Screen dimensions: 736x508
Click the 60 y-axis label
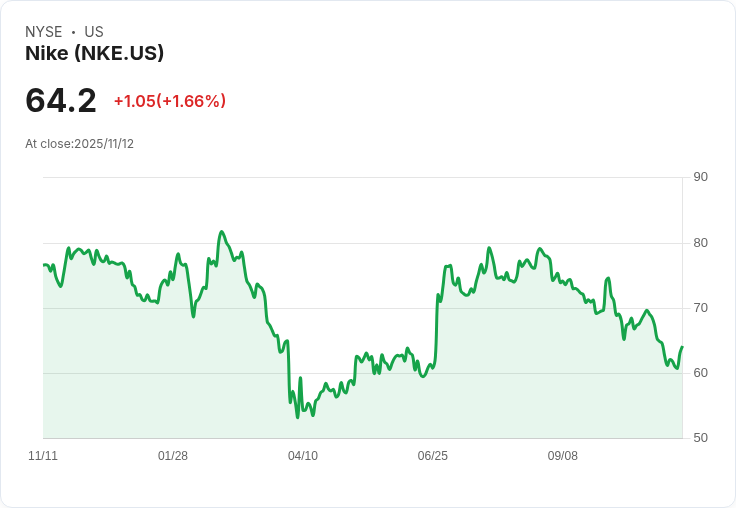tap(701, 373)
